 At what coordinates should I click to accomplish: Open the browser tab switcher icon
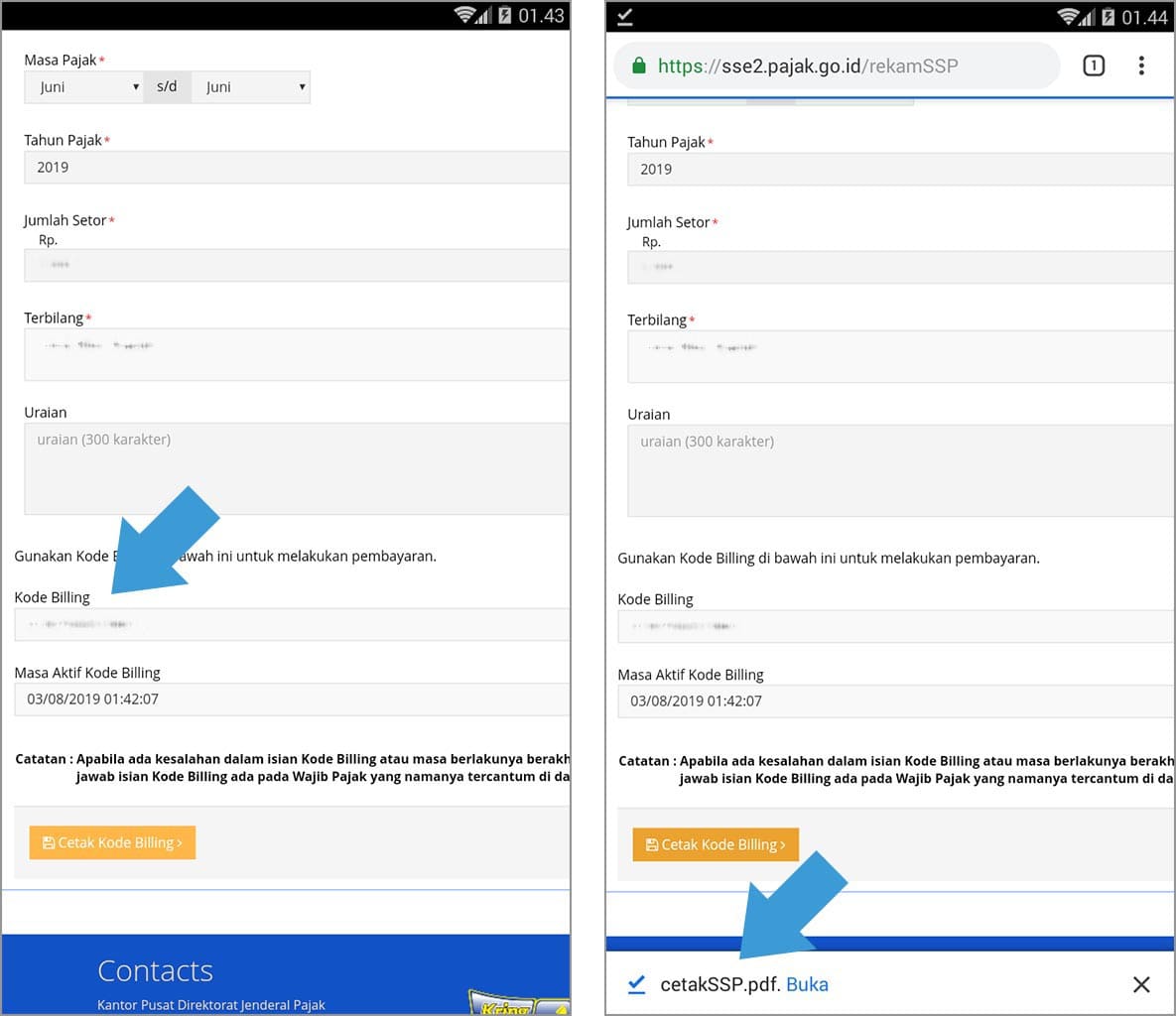(1094, 66)
